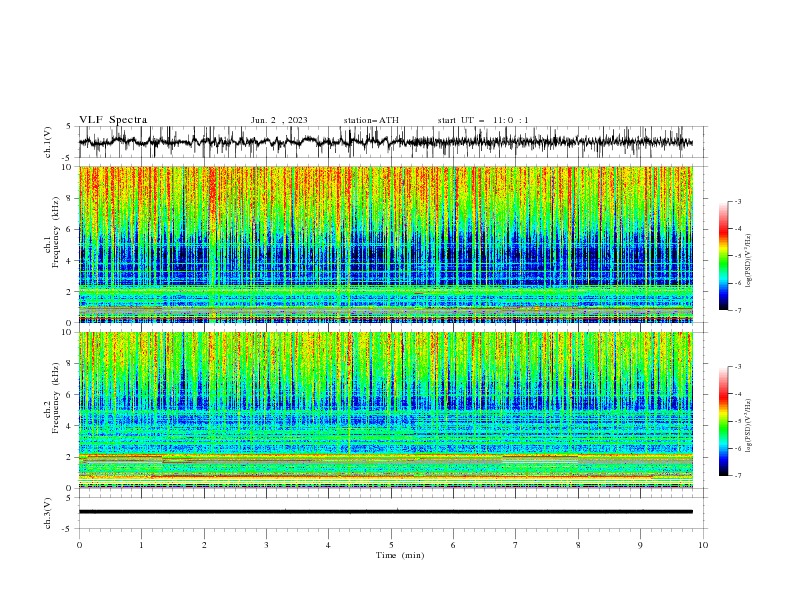The image size is (792, 612).
Task: Click the ch.2 spectrogram panel
Action: [386, 410]
